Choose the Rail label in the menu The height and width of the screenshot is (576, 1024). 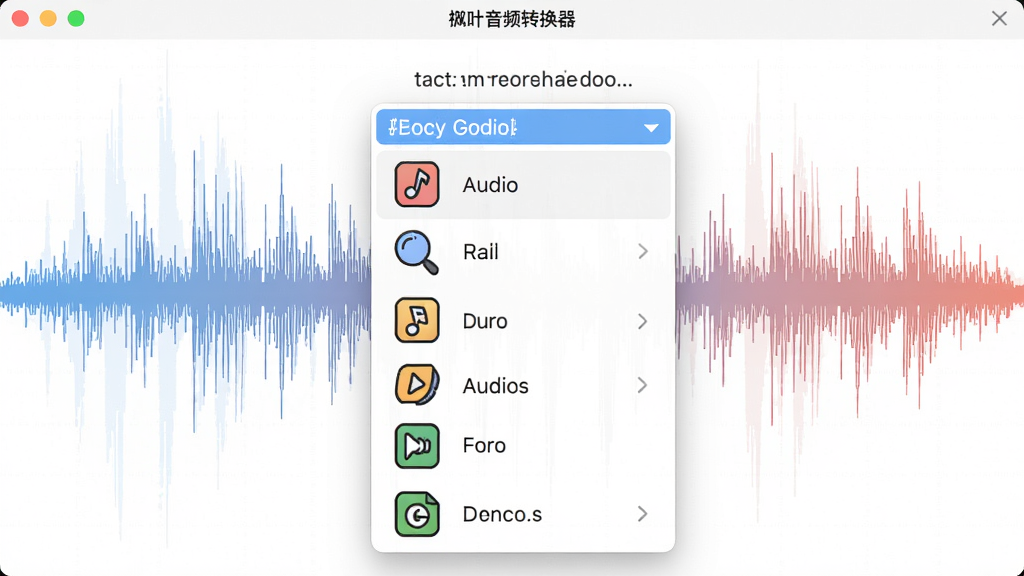481,251
